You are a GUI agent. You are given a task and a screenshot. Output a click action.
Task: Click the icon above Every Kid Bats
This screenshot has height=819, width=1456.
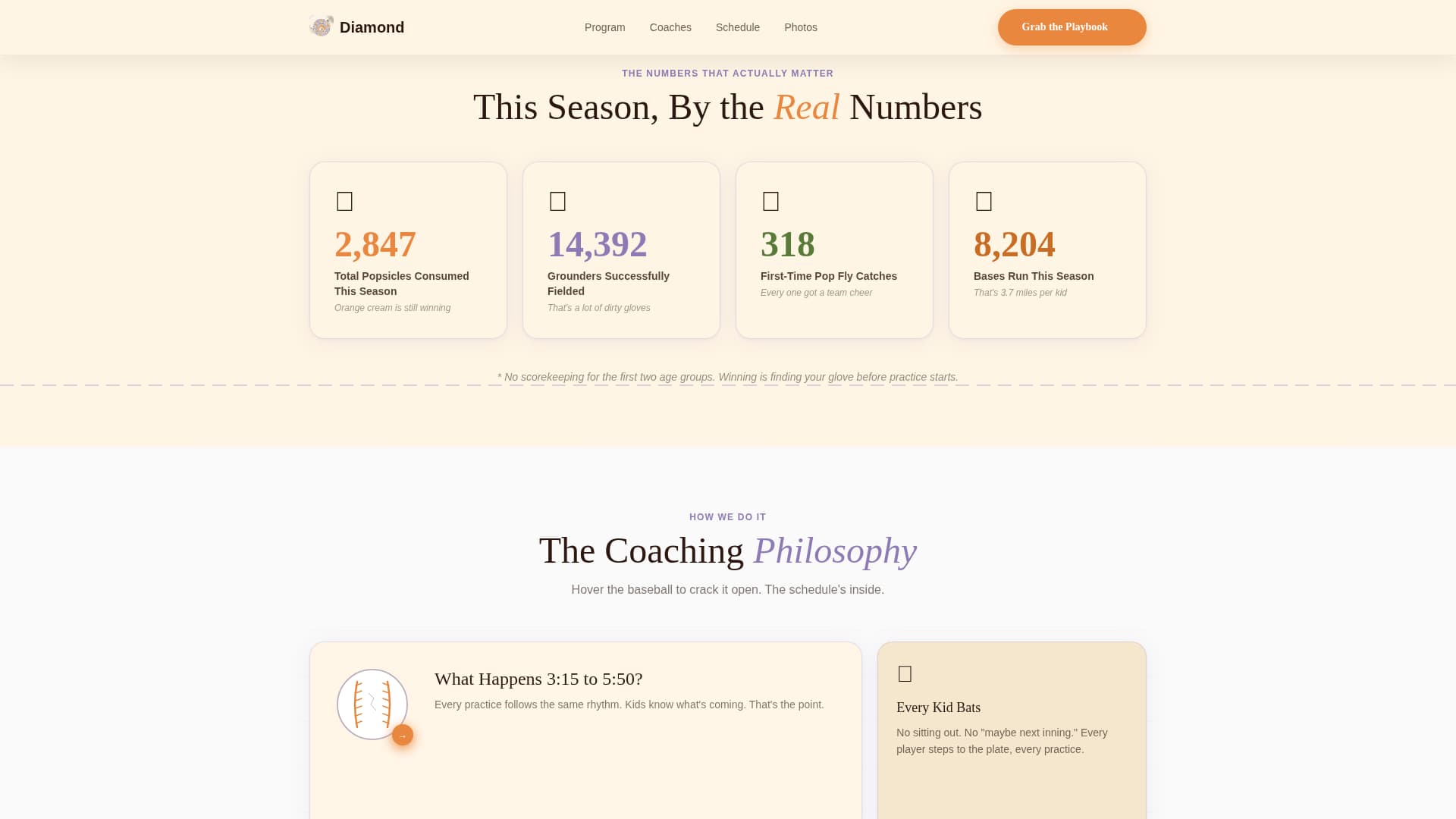tap(905, 673)
